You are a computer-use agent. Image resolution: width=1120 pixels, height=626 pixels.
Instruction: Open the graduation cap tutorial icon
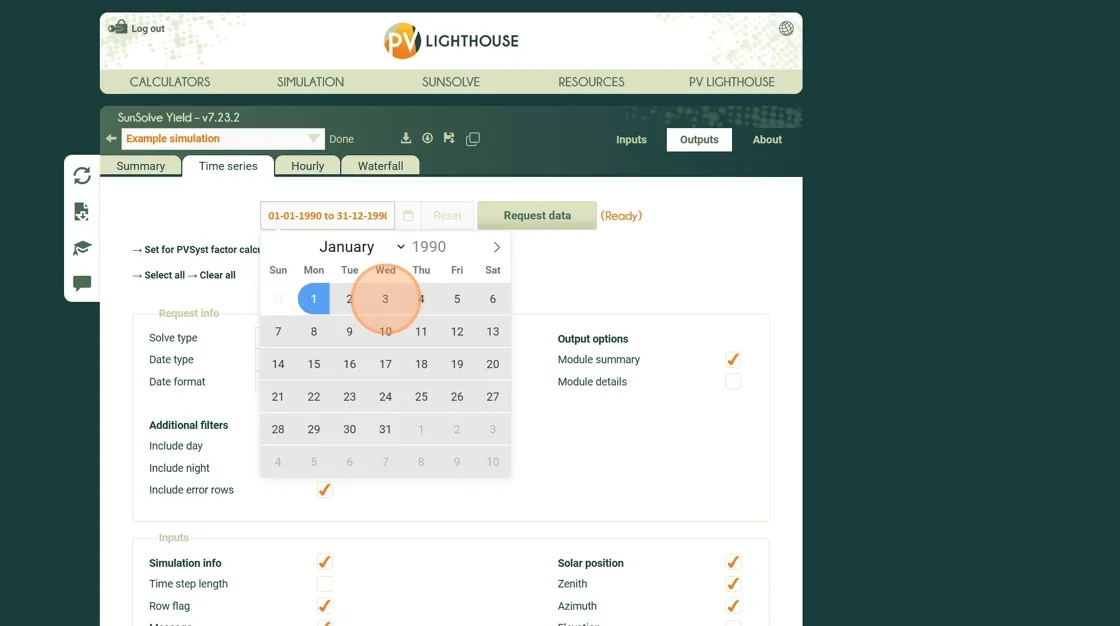pyautogui.click(x=82, y=248)
